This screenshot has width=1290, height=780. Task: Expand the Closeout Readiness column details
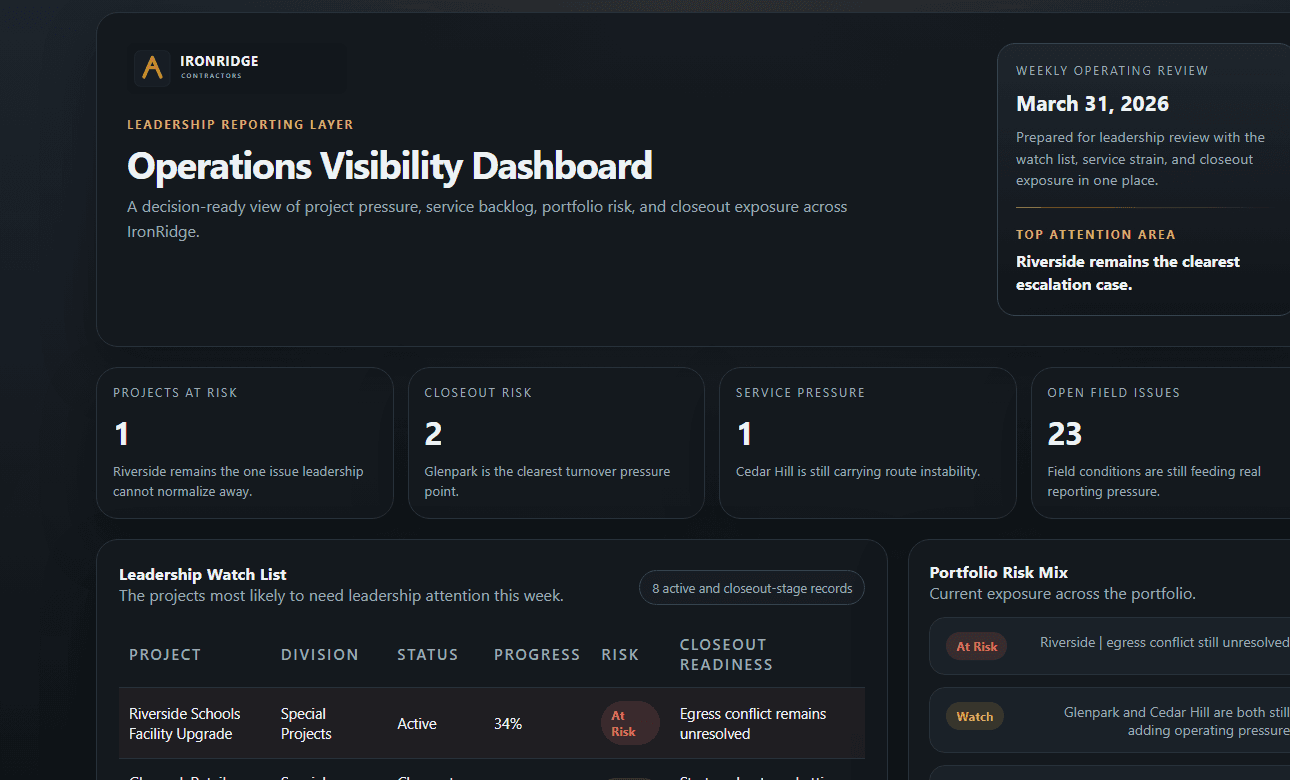click(x=726, y=654)
